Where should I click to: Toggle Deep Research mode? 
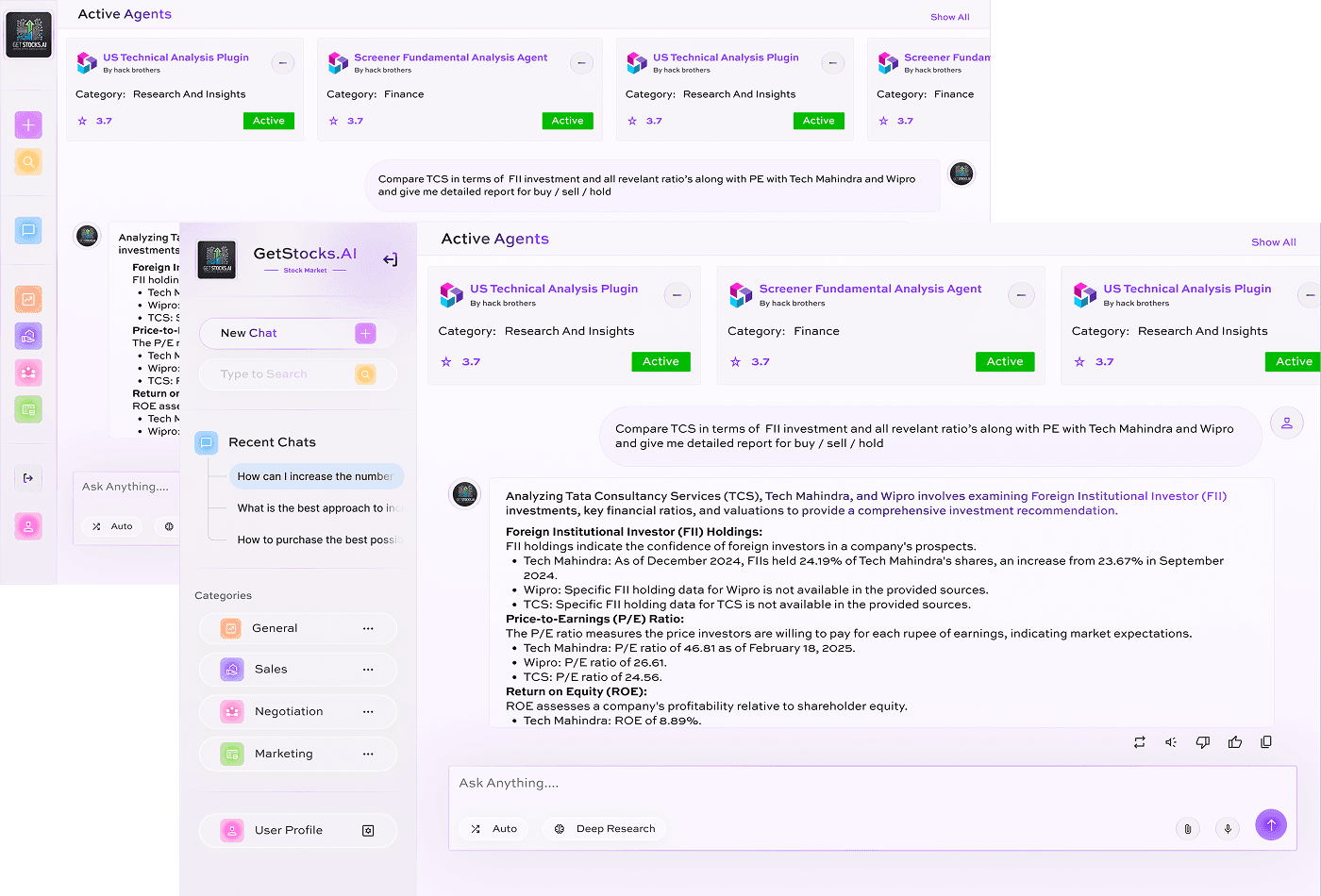(x=605, y=829)
